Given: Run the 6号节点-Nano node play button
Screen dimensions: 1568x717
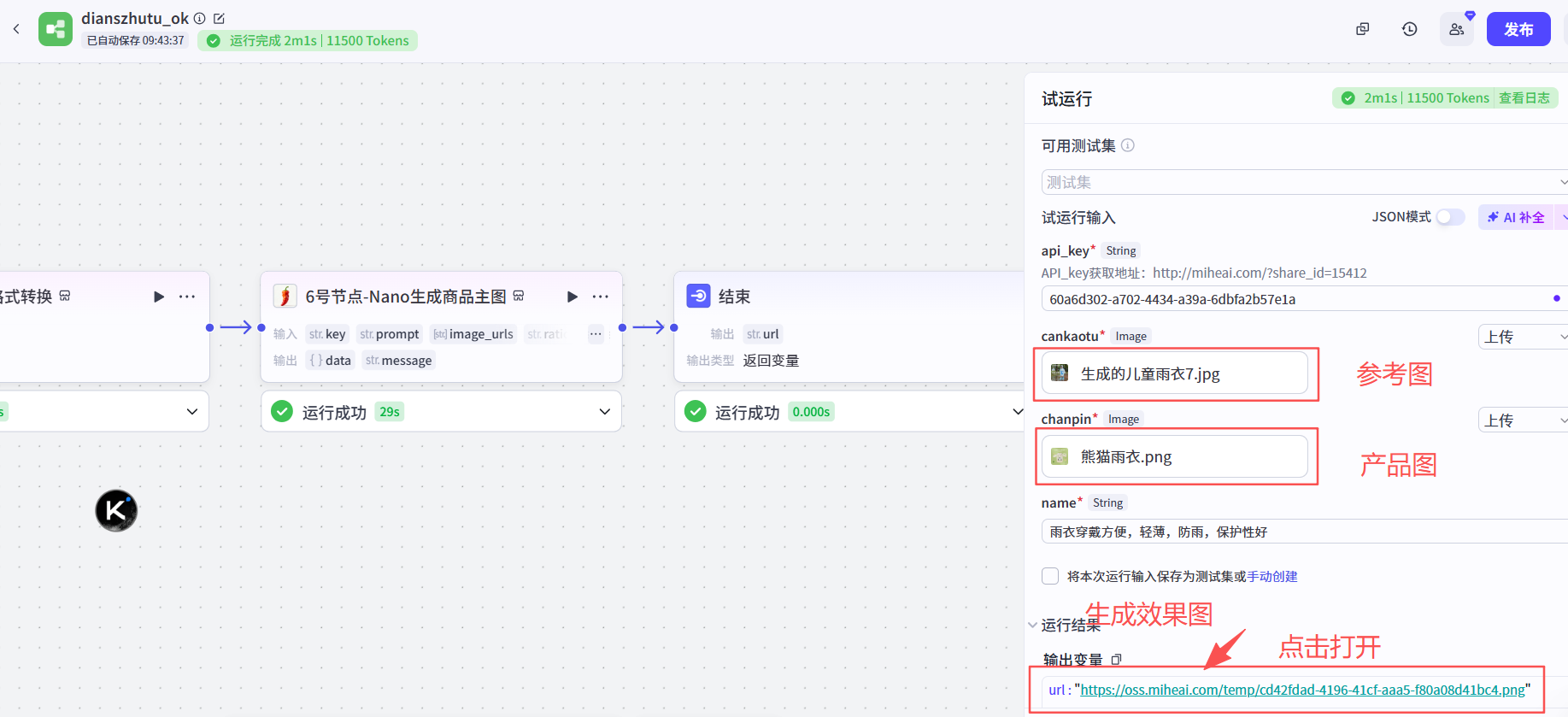Looking at the screenshot, I should [573, 297].
